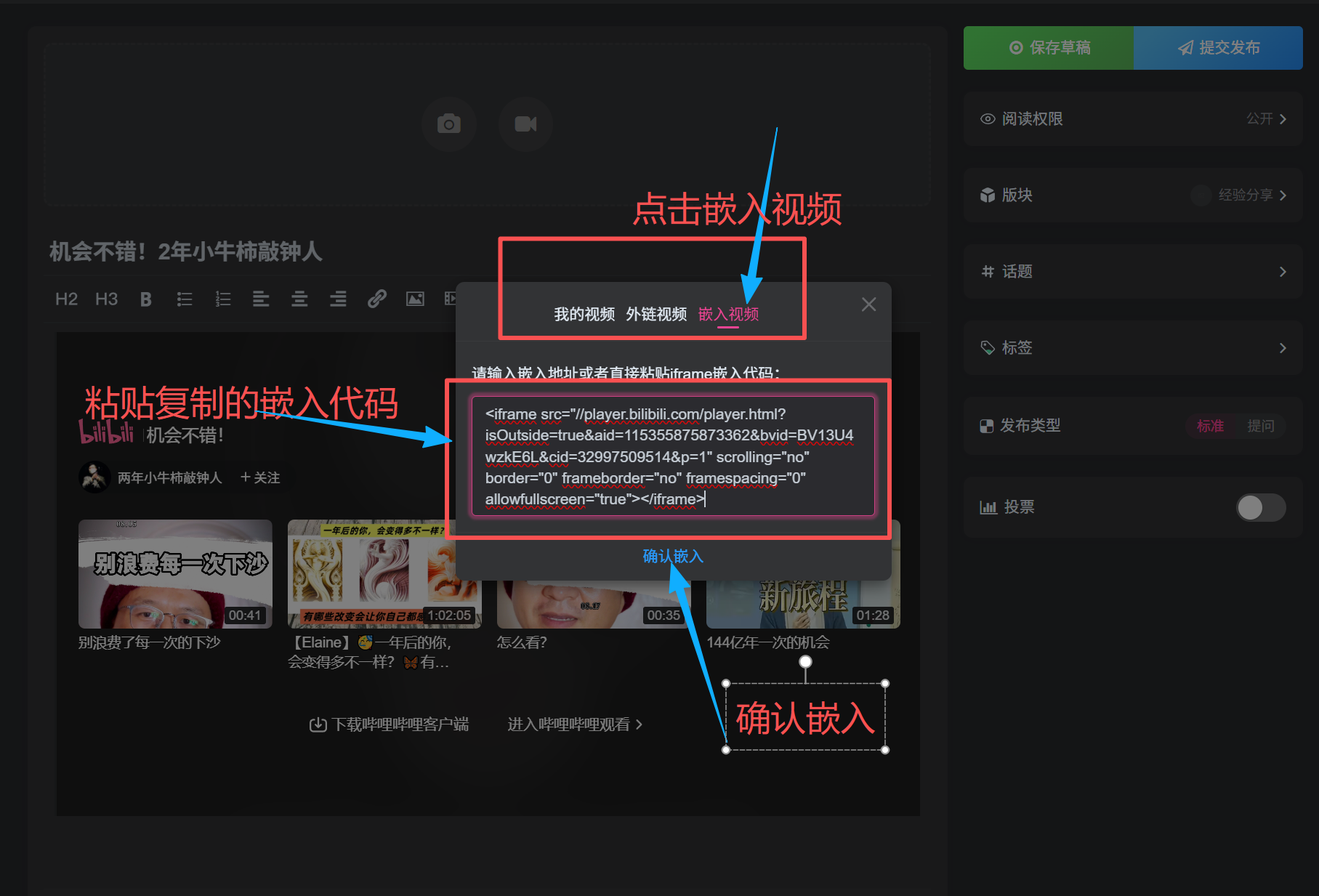
Task: Switch to the 我的视频 tab
Action: click(584, 315)
